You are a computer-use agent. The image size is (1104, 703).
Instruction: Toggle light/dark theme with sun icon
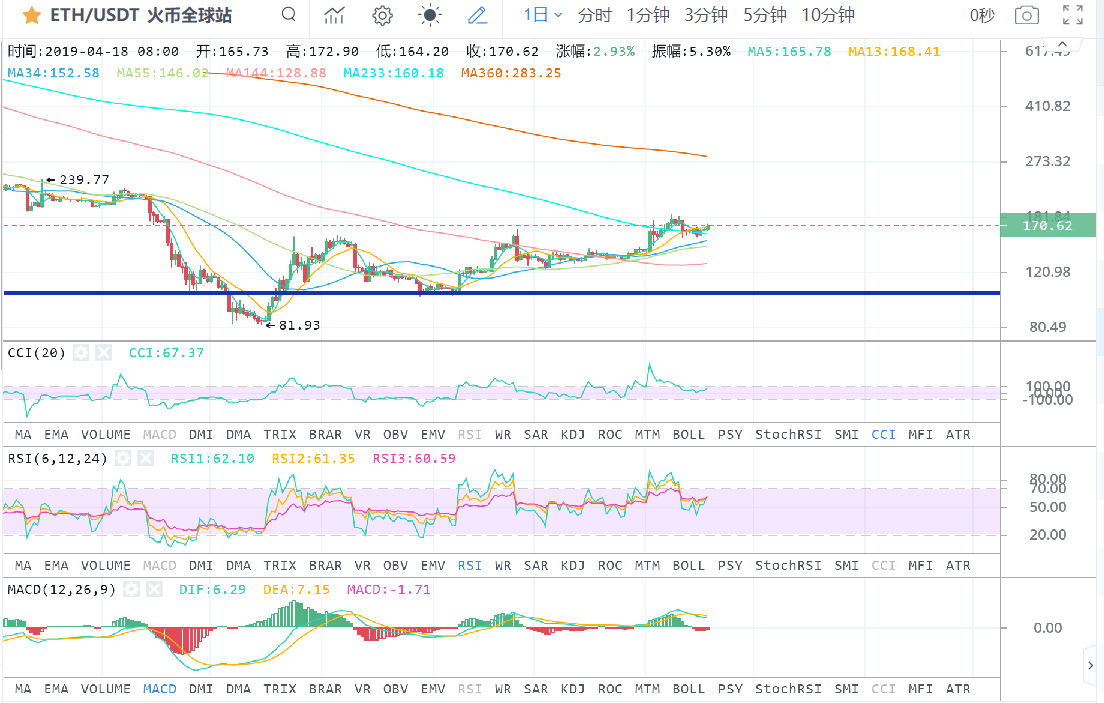point(430,15)
